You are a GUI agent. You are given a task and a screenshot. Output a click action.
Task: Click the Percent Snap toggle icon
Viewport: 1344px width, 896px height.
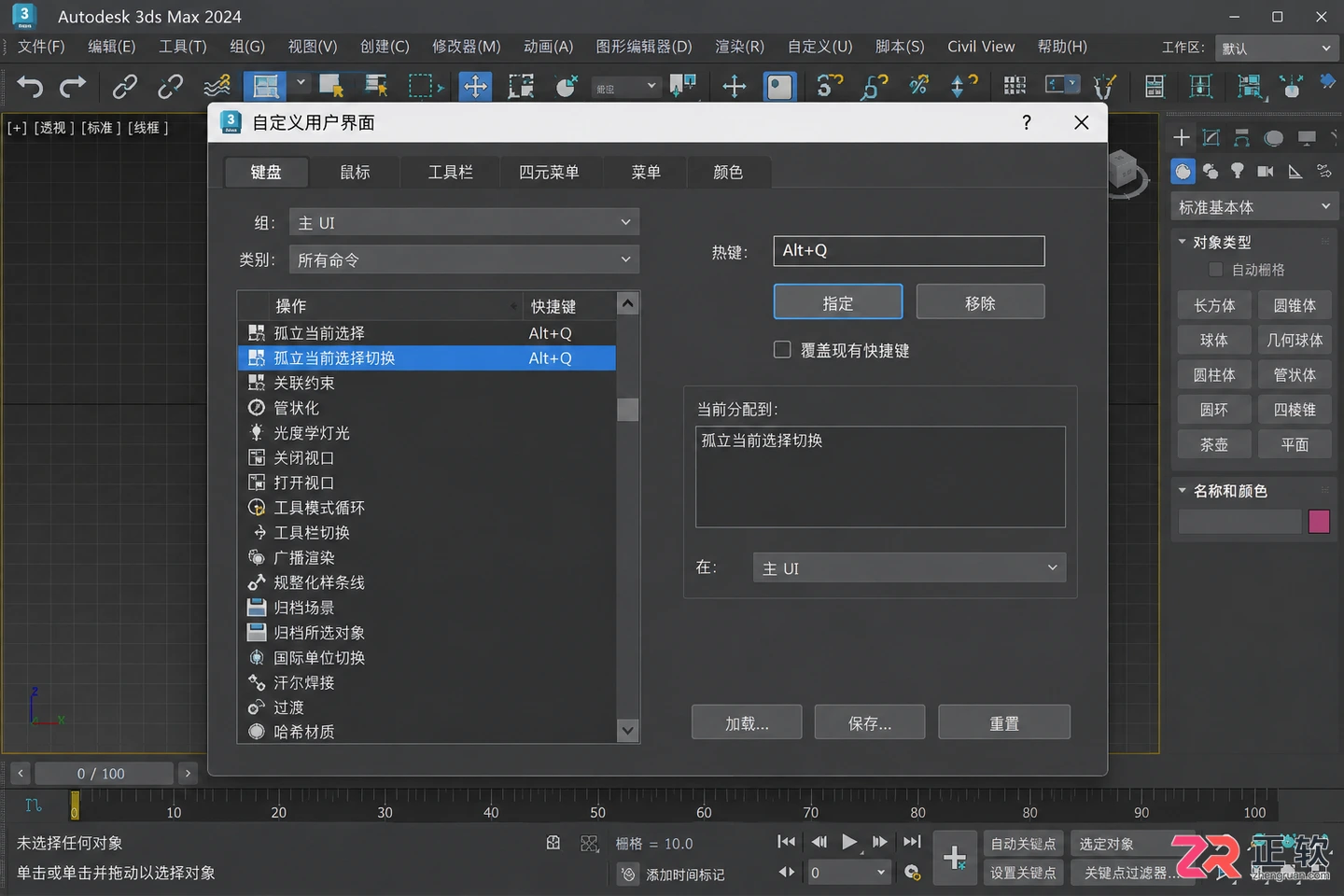pos(919,87)
